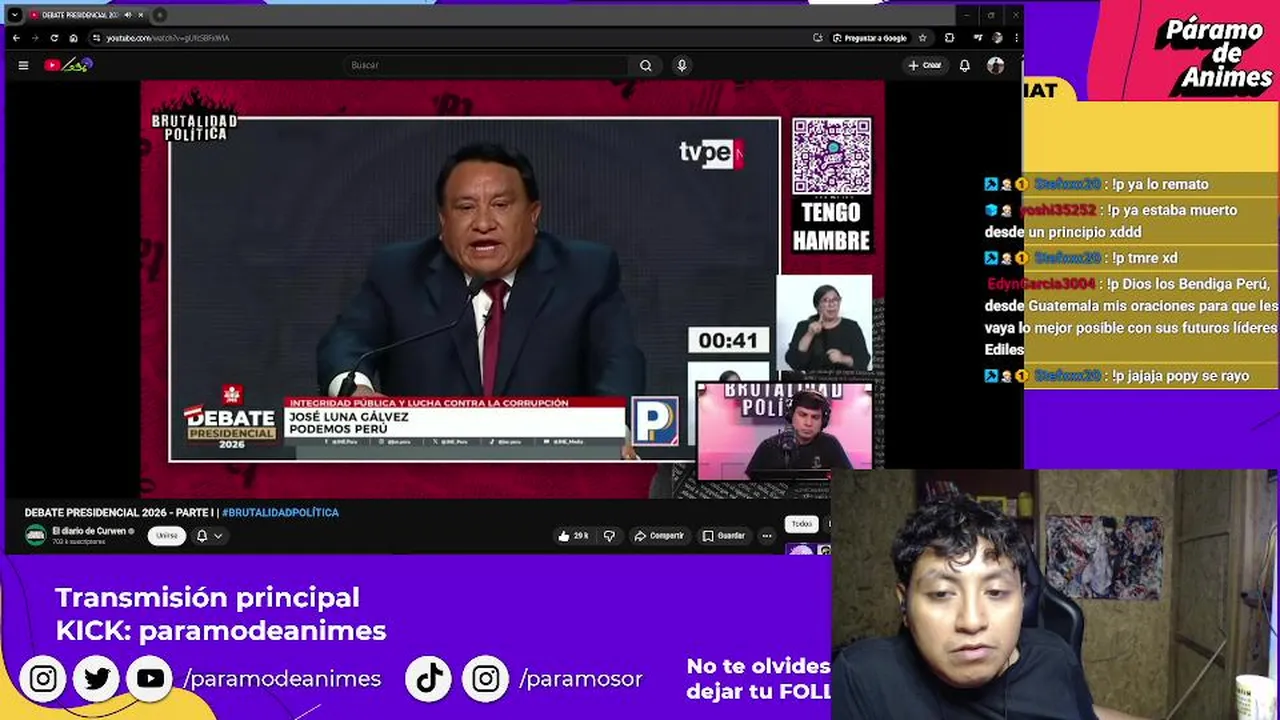Click José Luna Gálvez name banner
1280x720 pixels.
(455, 422)
